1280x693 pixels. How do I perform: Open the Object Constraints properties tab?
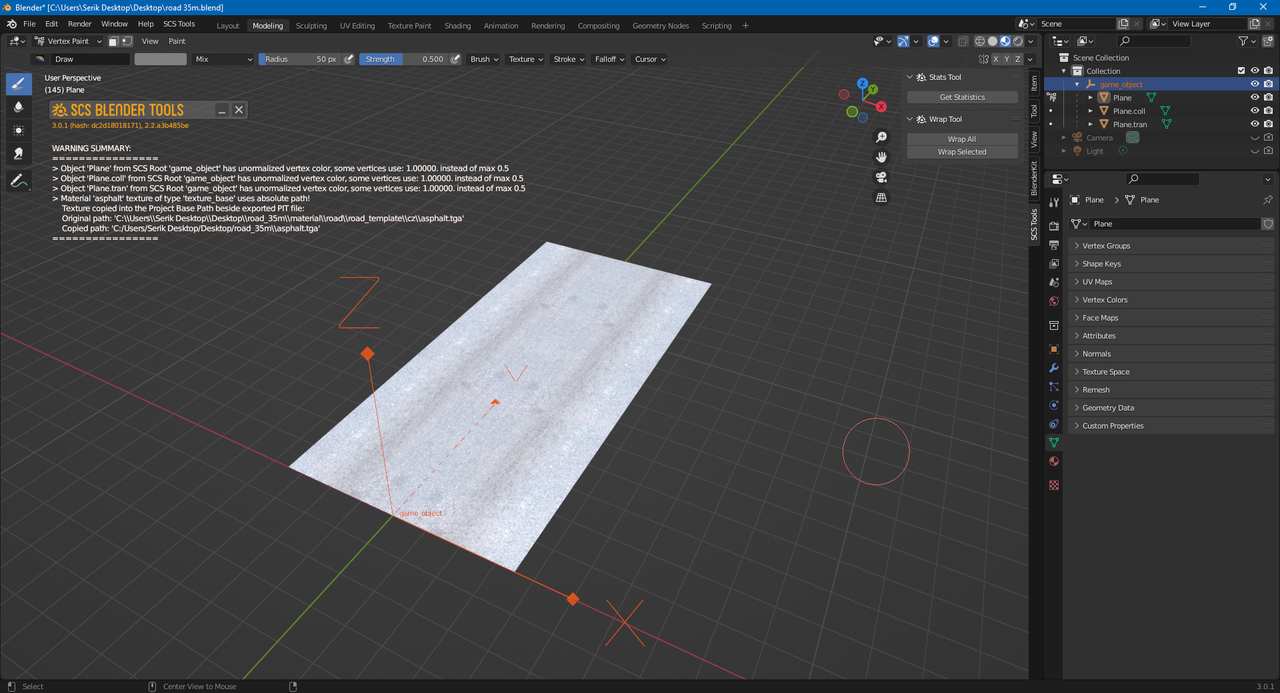(x=1054, y=424)
